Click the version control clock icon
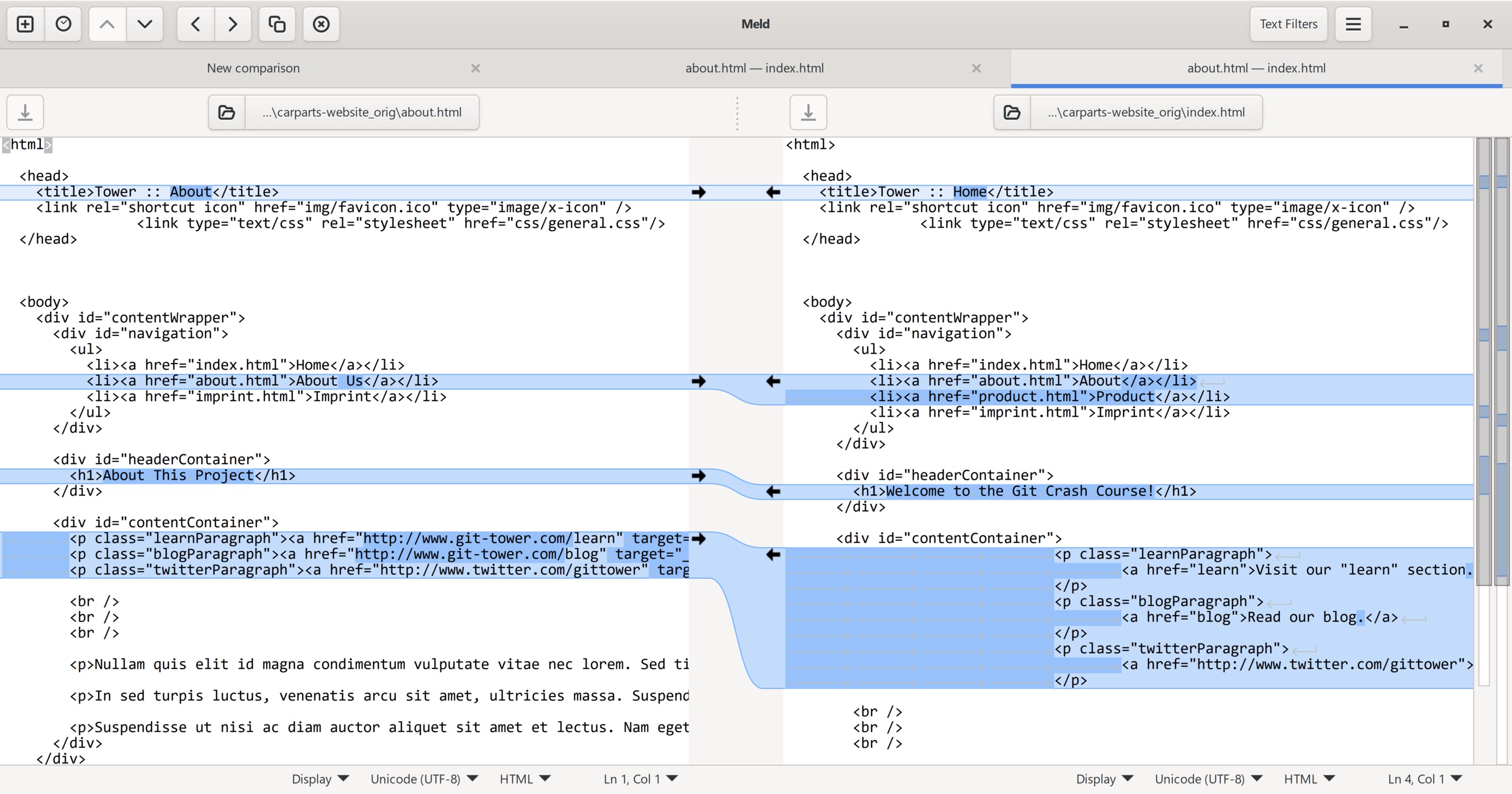The width and height of the screenshot is (1512, 794). tap(63, 24)
